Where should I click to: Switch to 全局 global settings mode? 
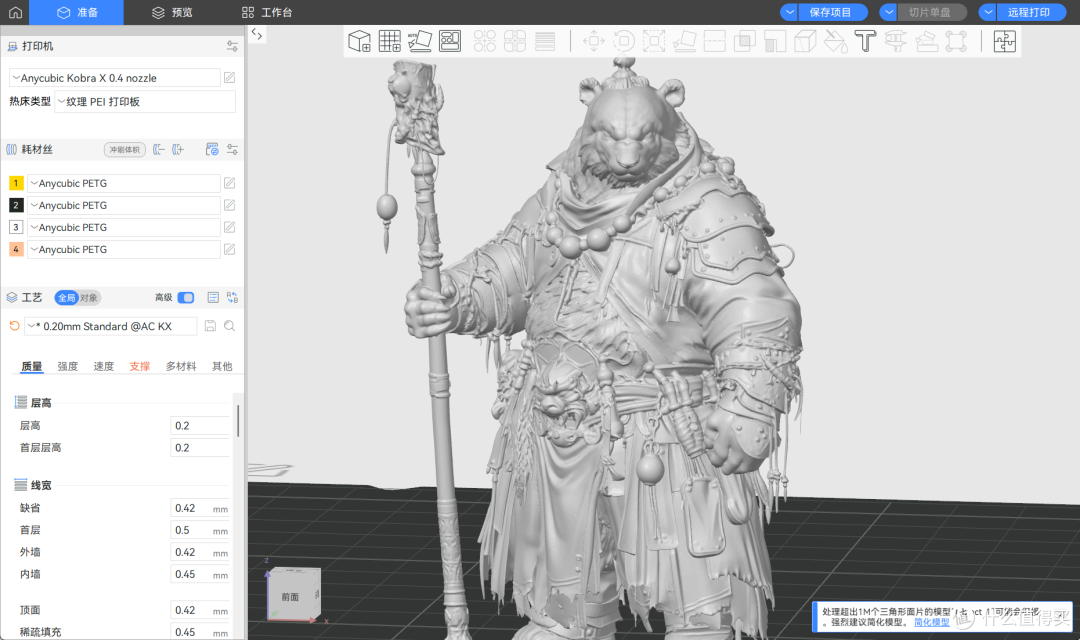click(66, 298)
